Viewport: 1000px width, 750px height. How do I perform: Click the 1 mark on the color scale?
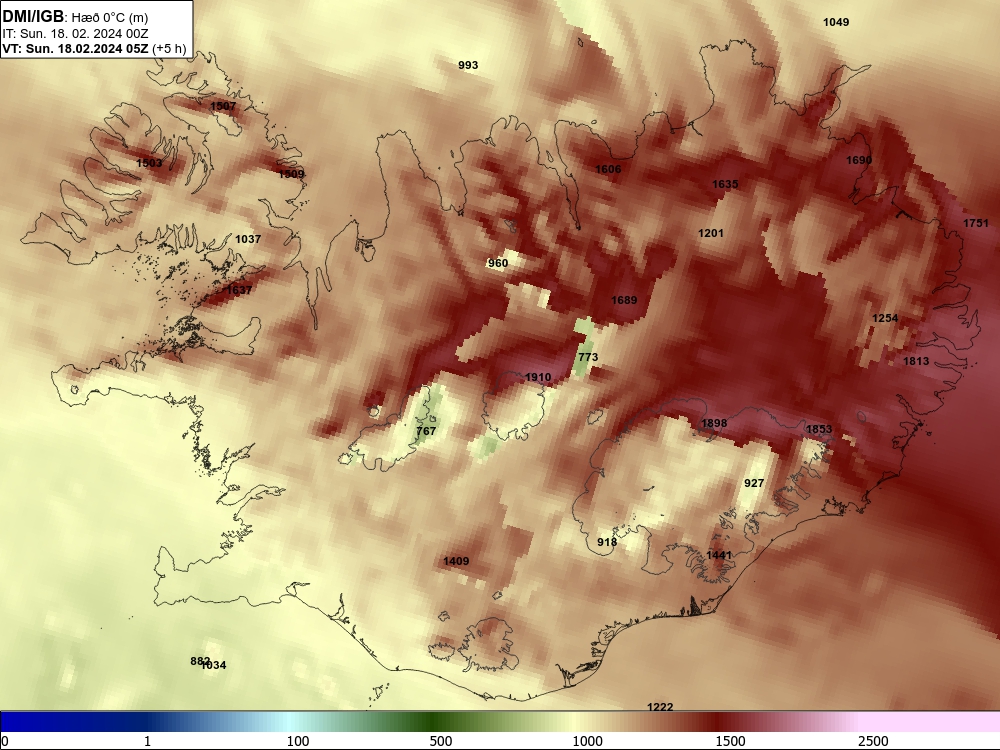point(147,741)
